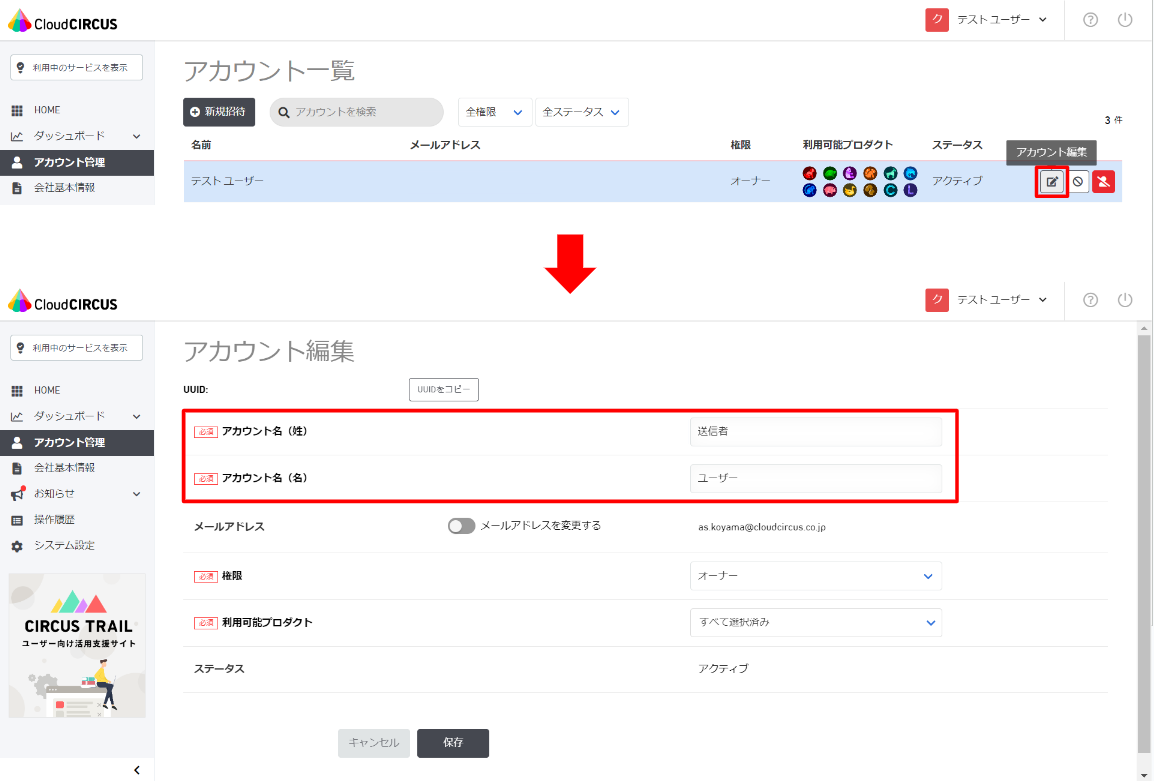Click CloudCIRCUS logo on アカウント一覧 screen

(63, 21)
